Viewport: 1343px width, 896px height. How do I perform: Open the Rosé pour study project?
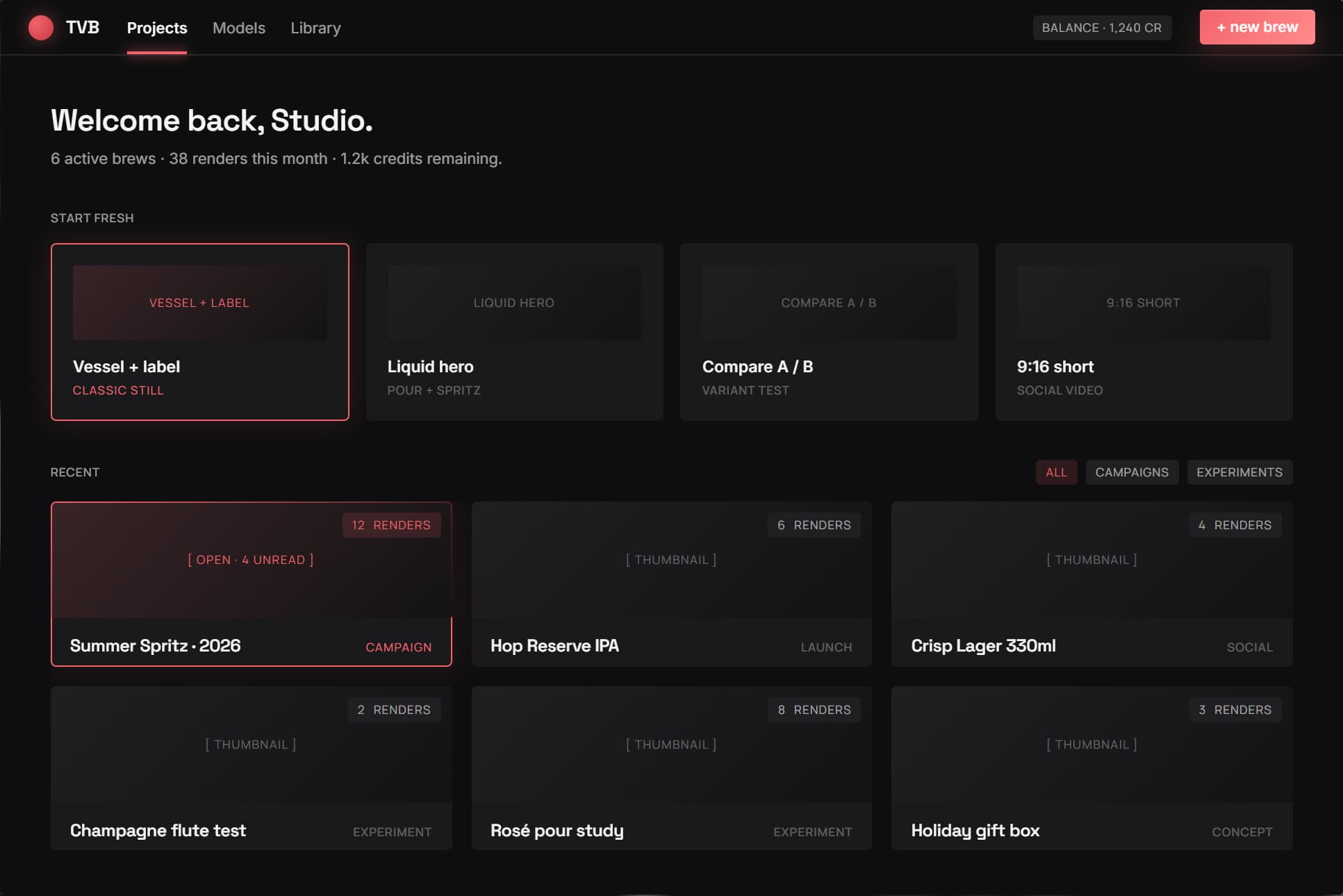672,768
